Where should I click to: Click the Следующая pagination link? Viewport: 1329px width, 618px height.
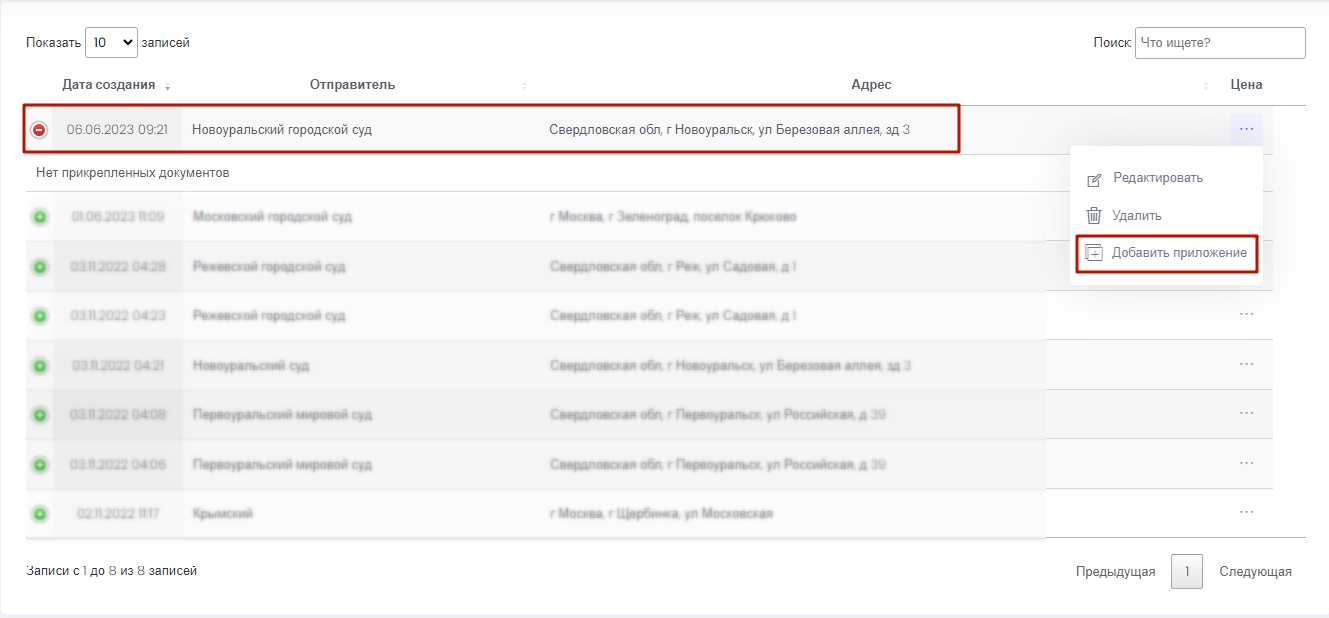1255,572
